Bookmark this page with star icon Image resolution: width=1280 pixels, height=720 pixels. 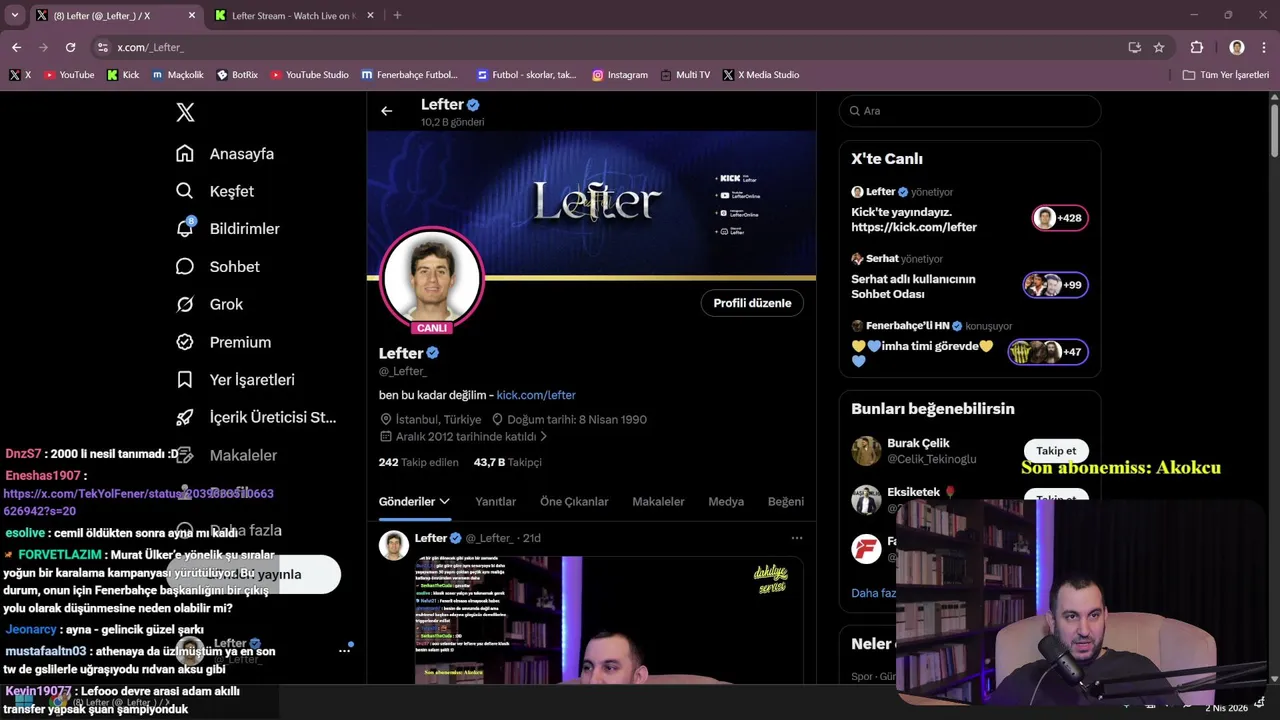[1159, 47]
